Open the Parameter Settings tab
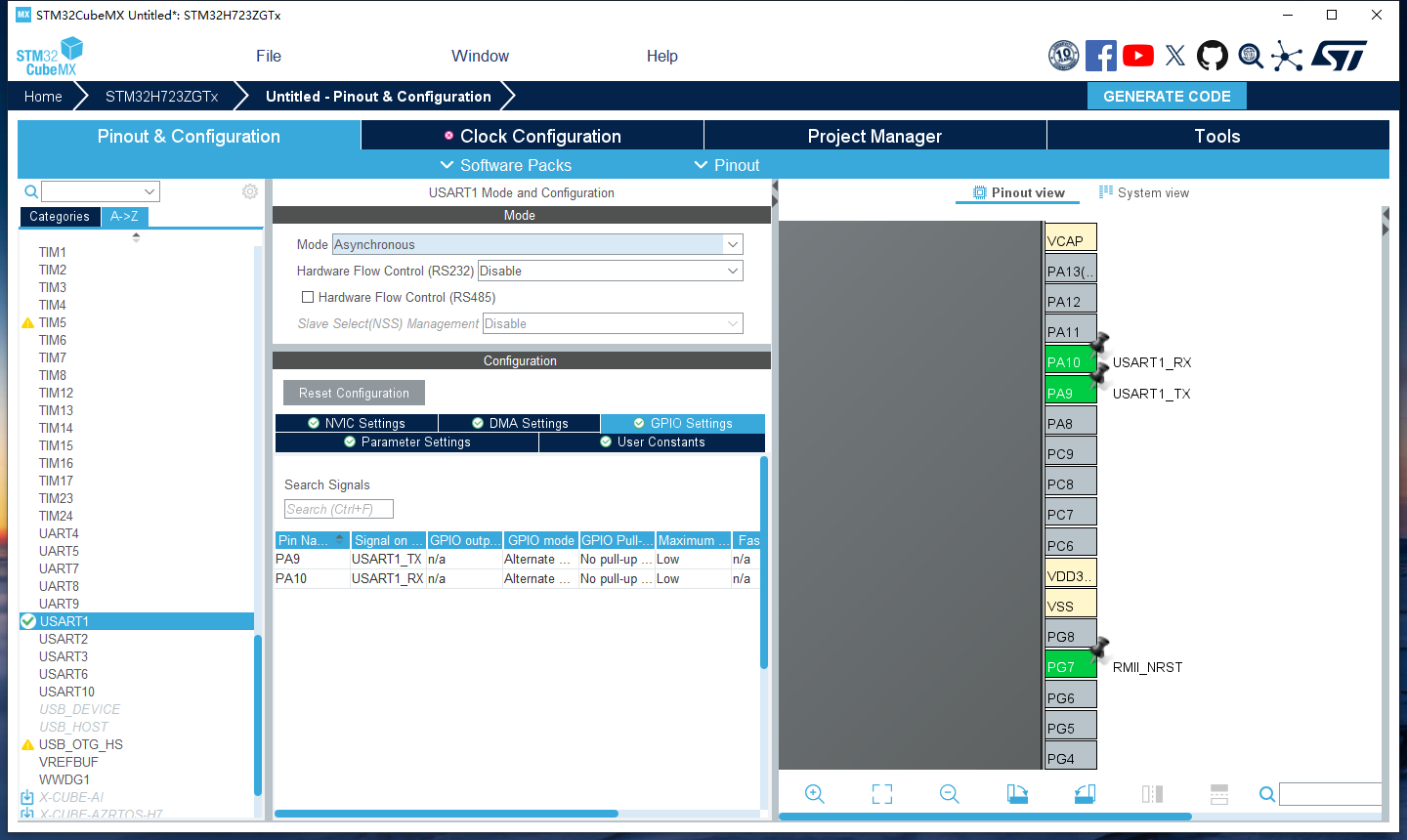The width and height of the screenshot is (1407, 840). [x=406, y=441]
